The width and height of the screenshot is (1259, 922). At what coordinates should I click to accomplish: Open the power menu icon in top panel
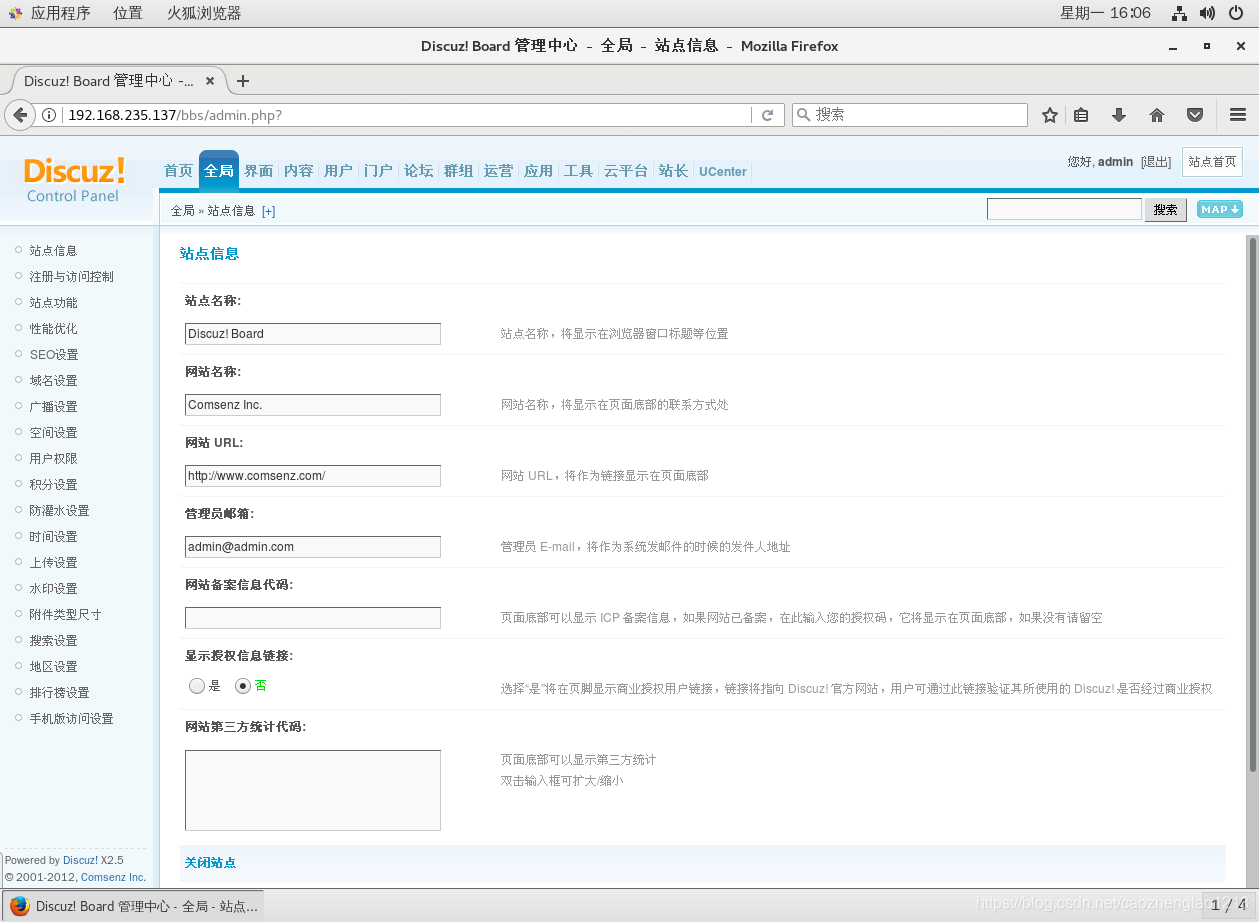(x=1236, y=13)
